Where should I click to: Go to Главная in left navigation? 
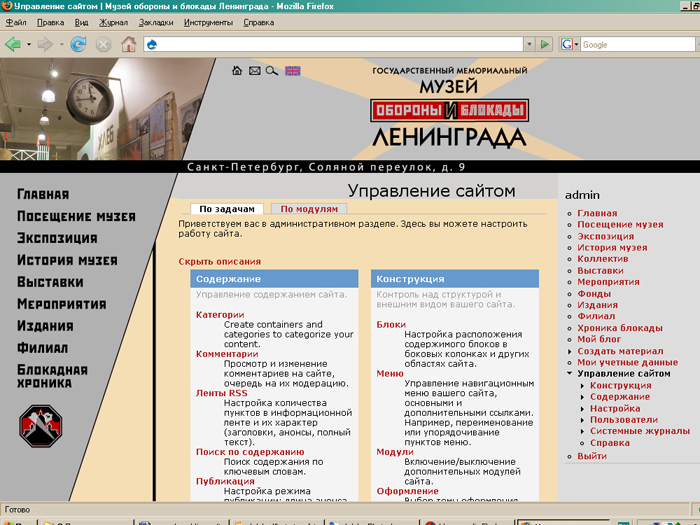[x=43, y=195]
